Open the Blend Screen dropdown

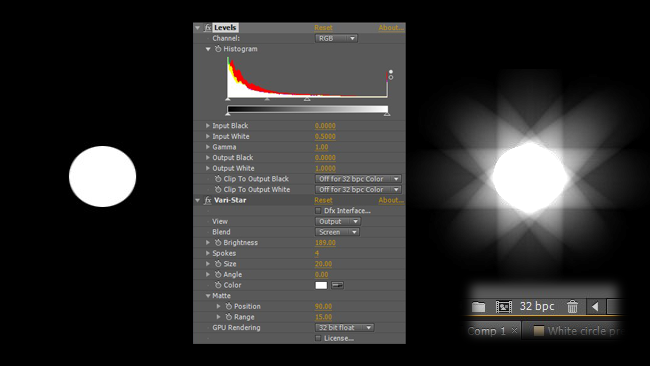pos(337,232)
